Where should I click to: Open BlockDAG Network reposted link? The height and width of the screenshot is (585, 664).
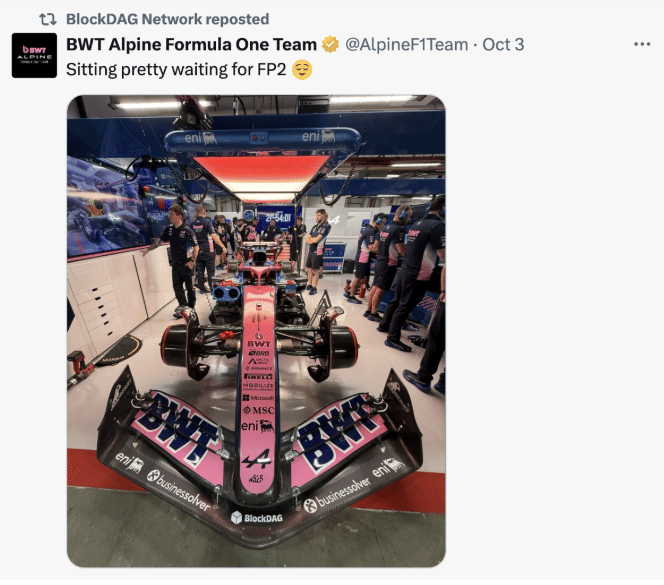(x=167, y=19)
